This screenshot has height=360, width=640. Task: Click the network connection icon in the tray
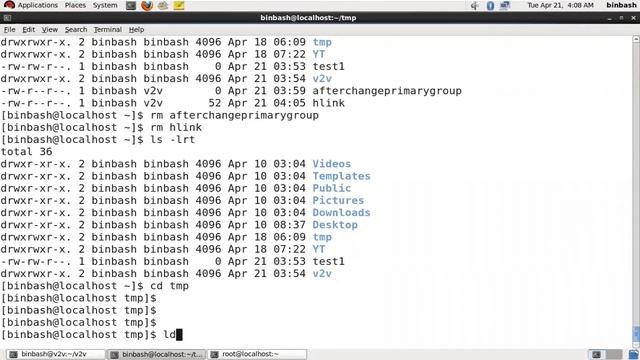(505, 6)
